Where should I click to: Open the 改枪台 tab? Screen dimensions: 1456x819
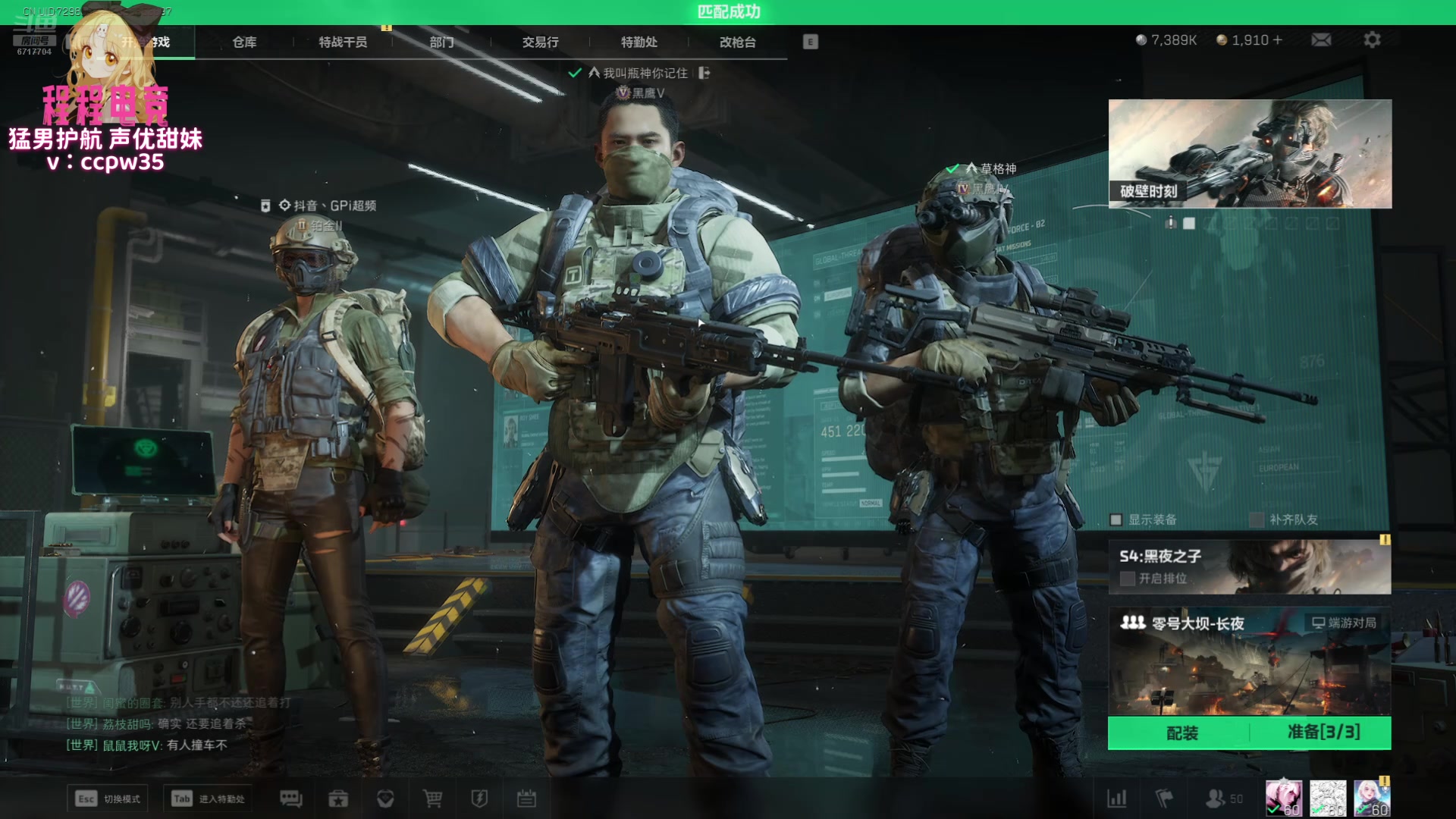coord(737,42)
